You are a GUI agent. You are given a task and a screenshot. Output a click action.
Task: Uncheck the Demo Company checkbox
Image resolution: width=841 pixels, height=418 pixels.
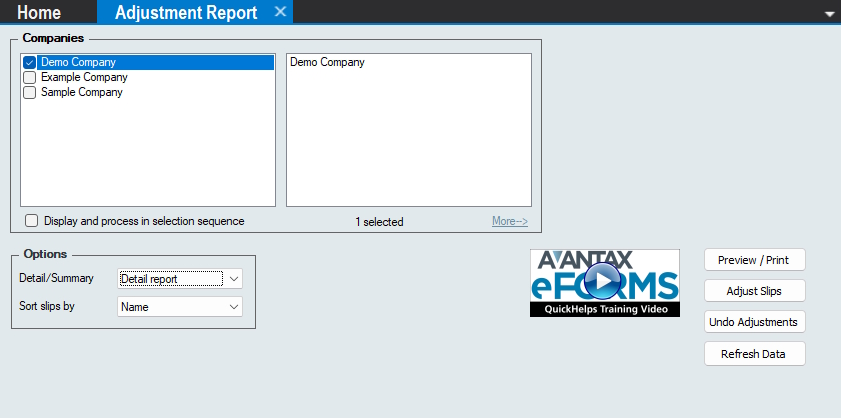point(30,62)
